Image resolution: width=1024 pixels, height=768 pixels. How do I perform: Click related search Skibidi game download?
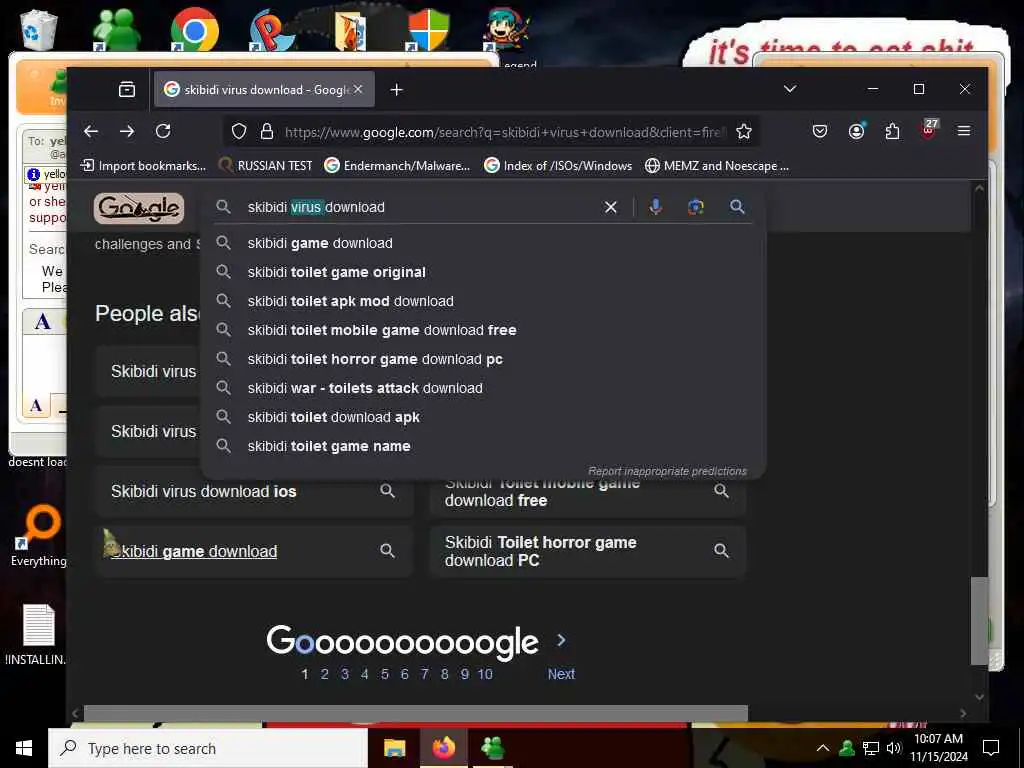[254, 551]
